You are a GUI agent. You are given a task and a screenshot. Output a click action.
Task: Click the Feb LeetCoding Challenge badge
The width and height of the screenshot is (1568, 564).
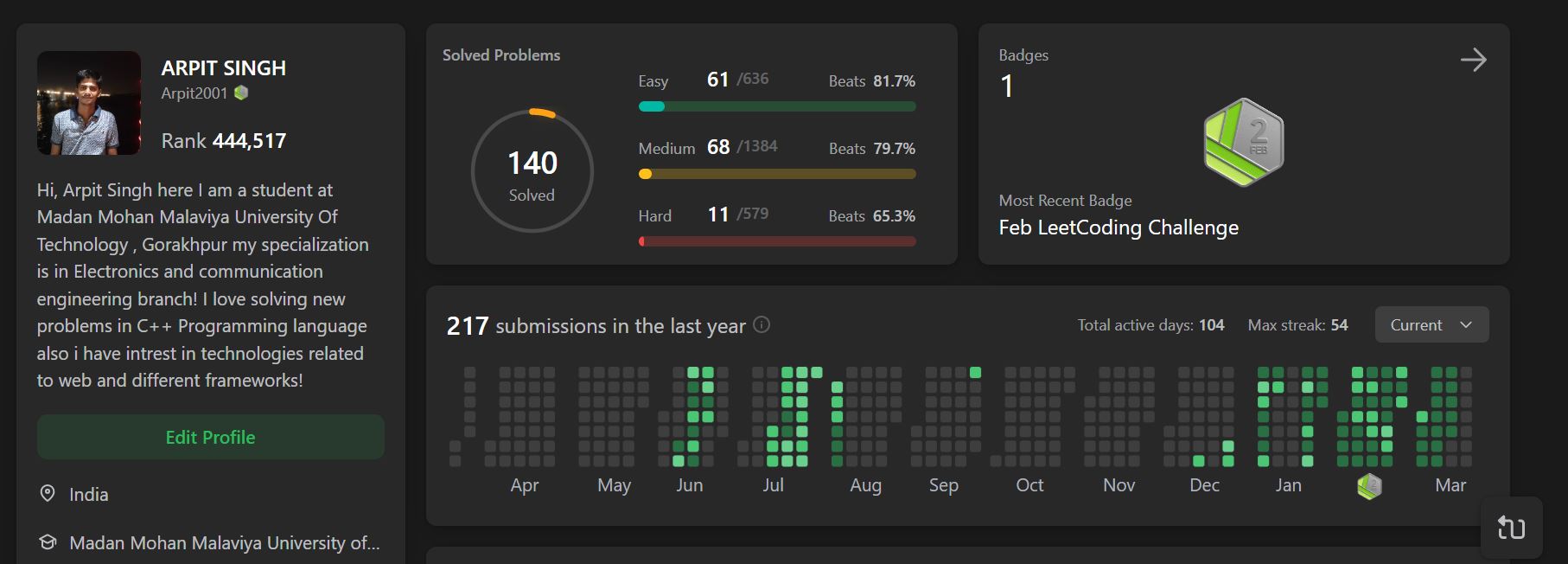[1243, 142]
